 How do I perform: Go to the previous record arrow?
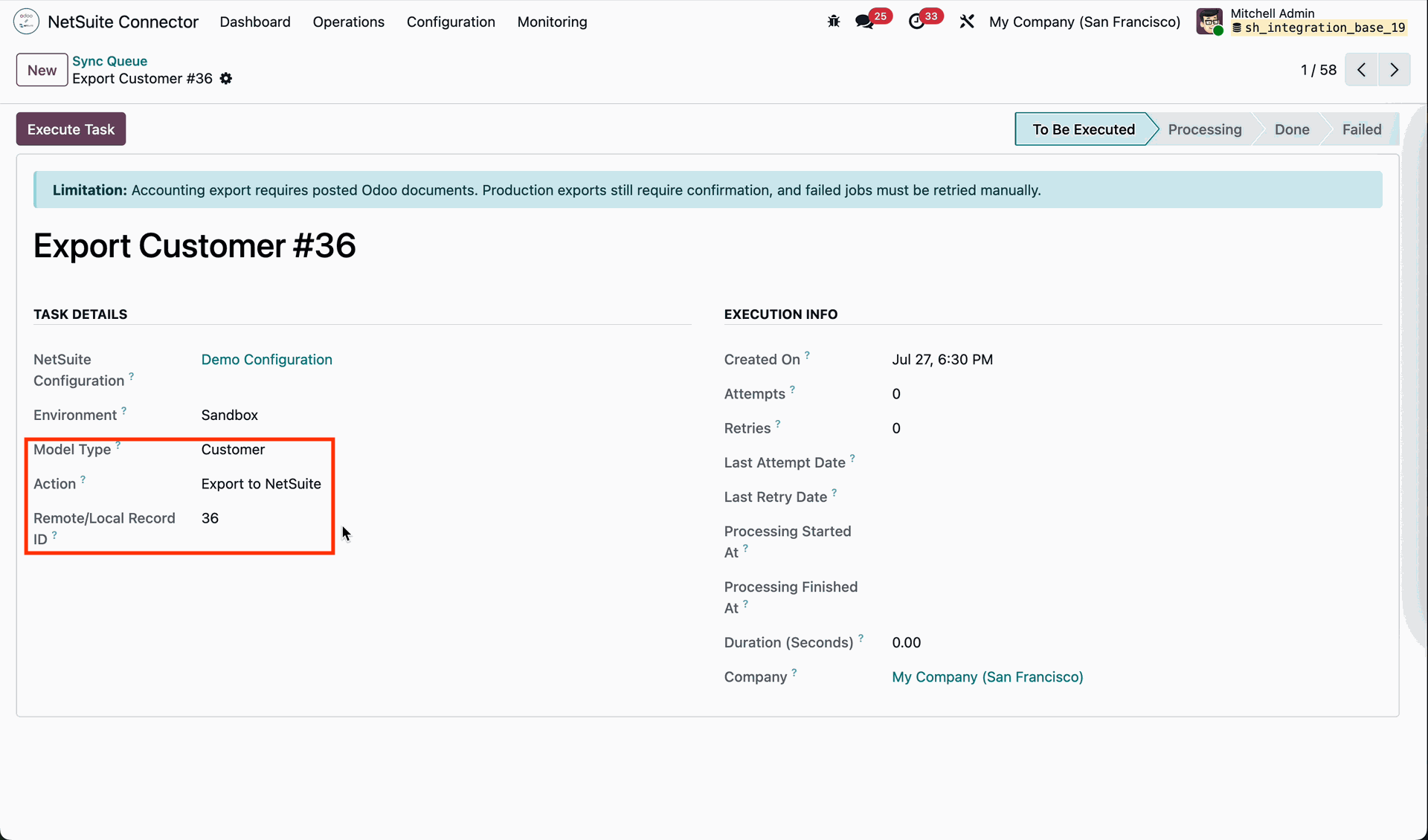[x=1361, y=70]
